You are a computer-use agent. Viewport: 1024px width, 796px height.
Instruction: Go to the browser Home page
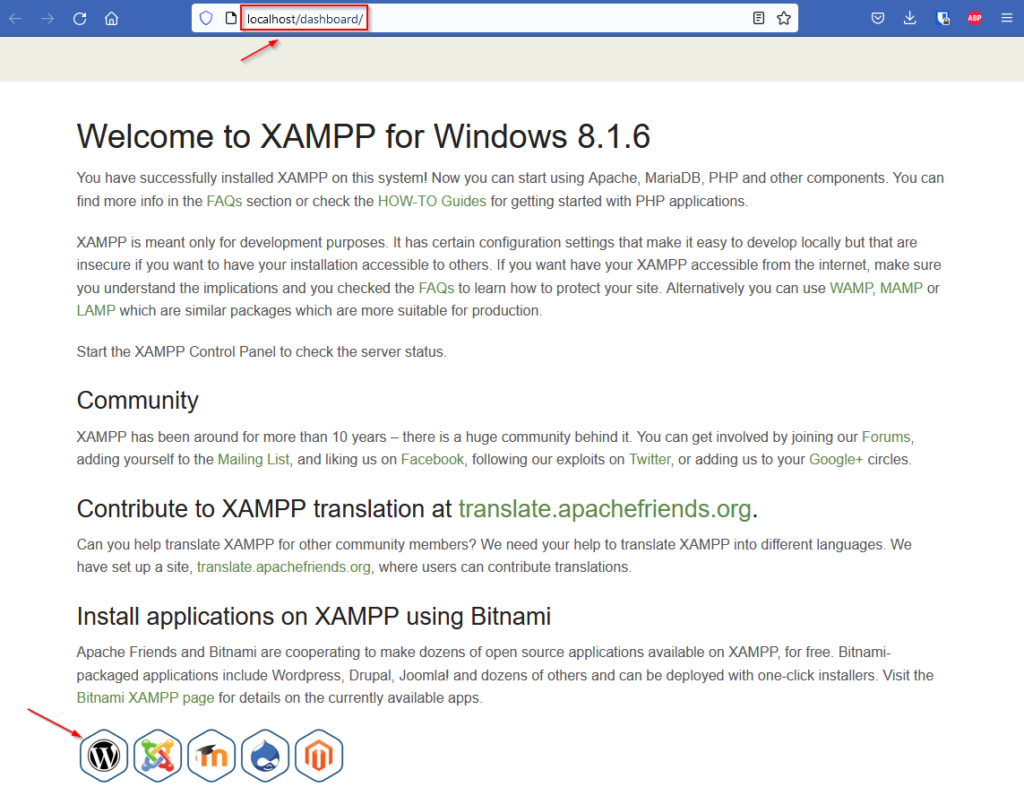point(112,18)
